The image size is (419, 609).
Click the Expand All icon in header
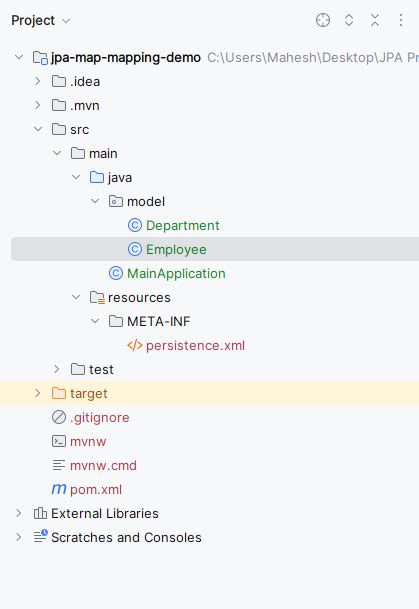[349, 20]
